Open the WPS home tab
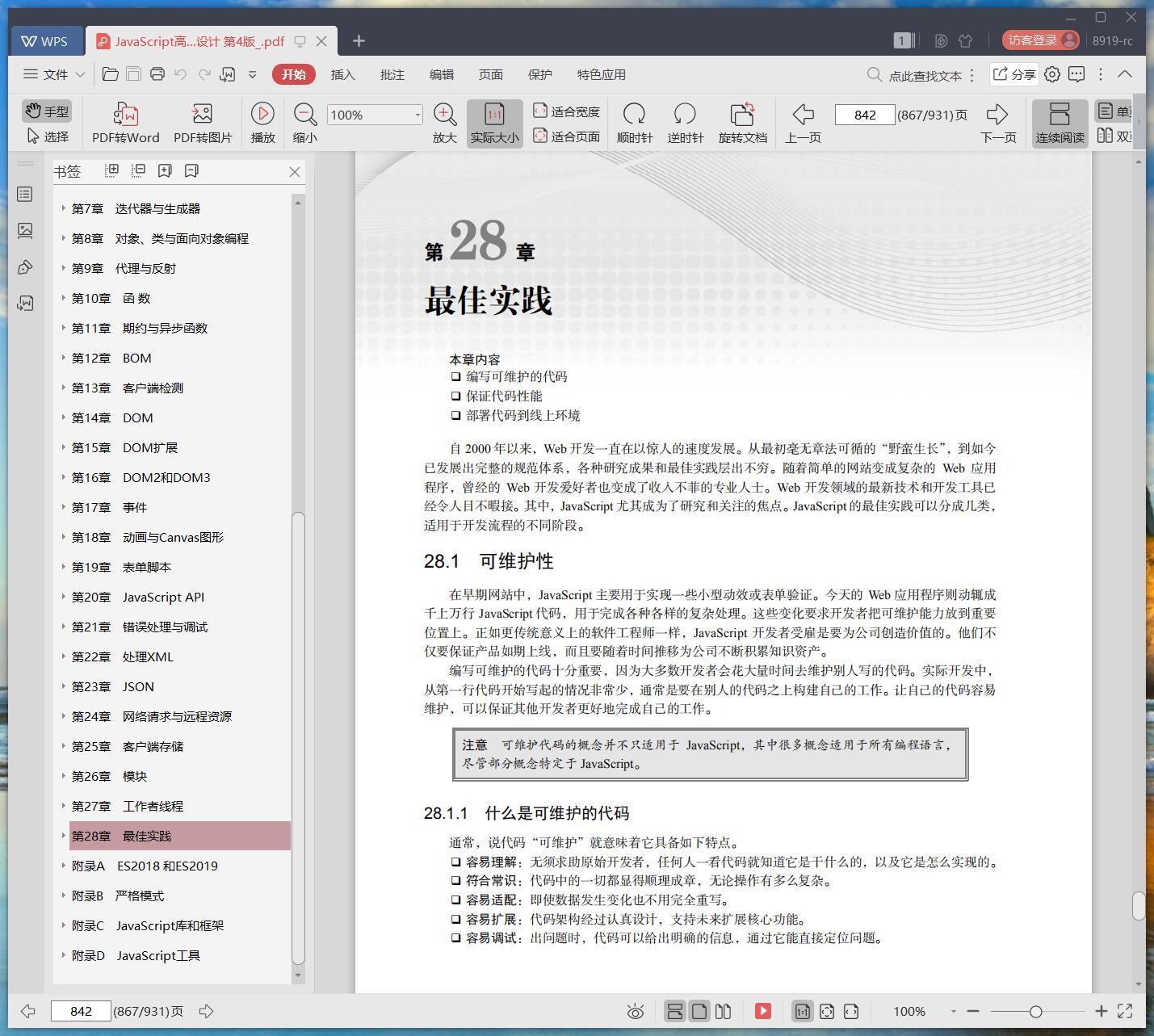Image resolution: width=1154 pixels, height=1036 pixels. pyautogui.click(x=45, y=40)
